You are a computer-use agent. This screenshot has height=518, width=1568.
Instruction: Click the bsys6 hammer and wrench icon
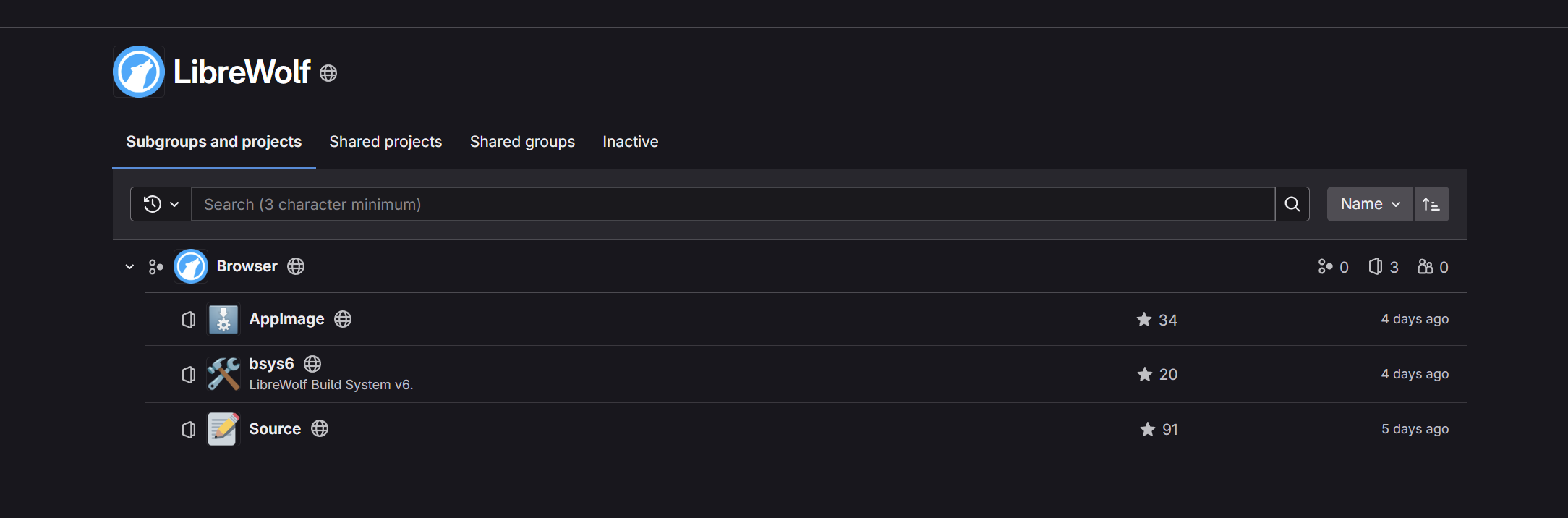223,374
